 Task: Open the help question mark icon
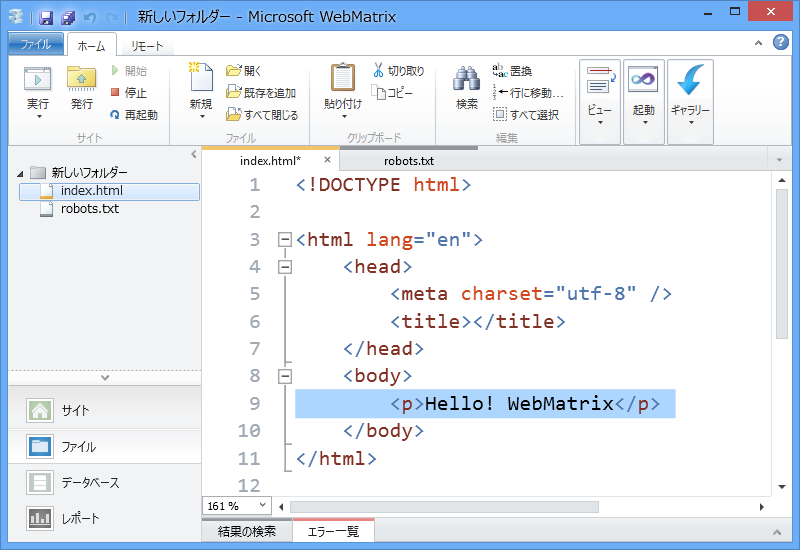pyautogui.click(x=781, y=42)
